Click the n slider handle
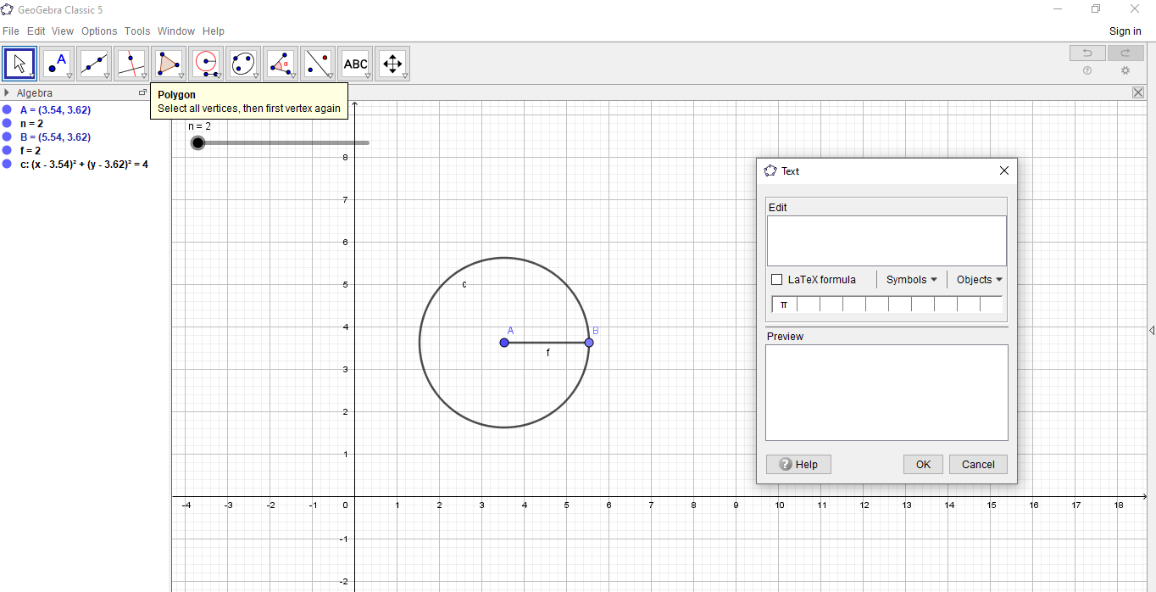 pyautogui.click(x=198, y=143)
